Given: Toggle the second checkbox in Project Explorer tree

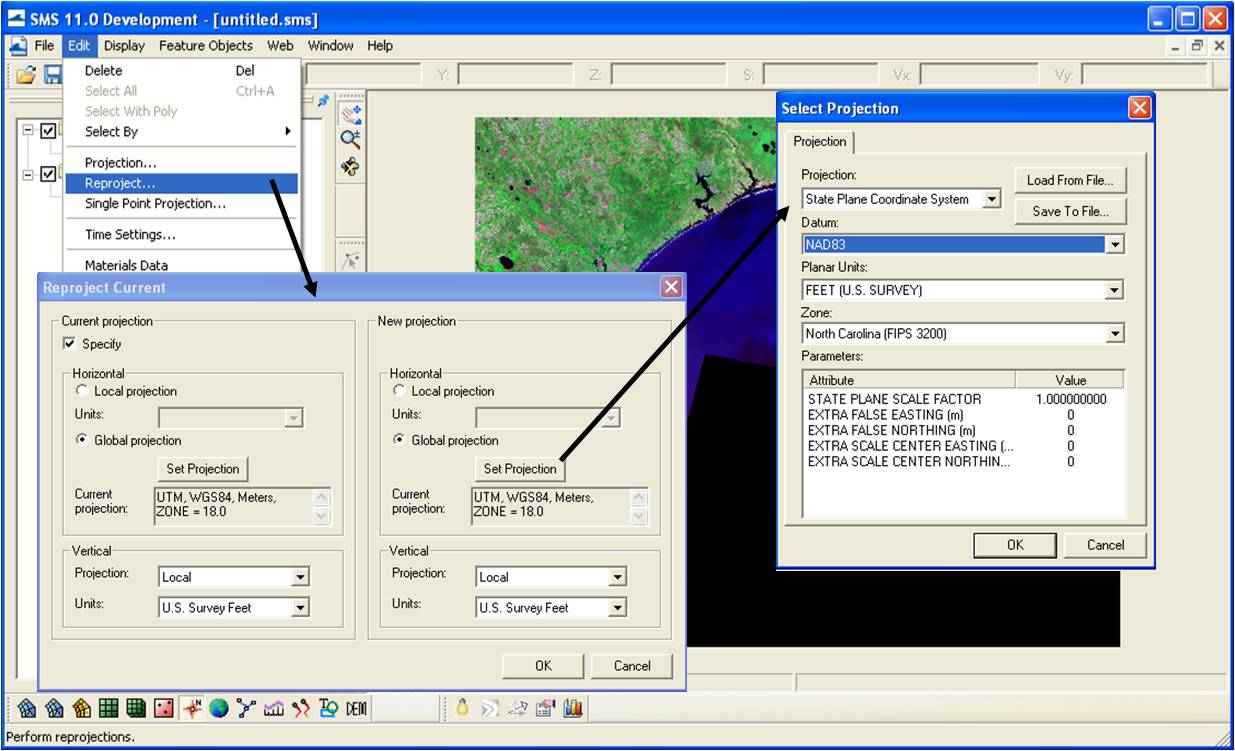Looking at the screenshot, I should point(48,174).
